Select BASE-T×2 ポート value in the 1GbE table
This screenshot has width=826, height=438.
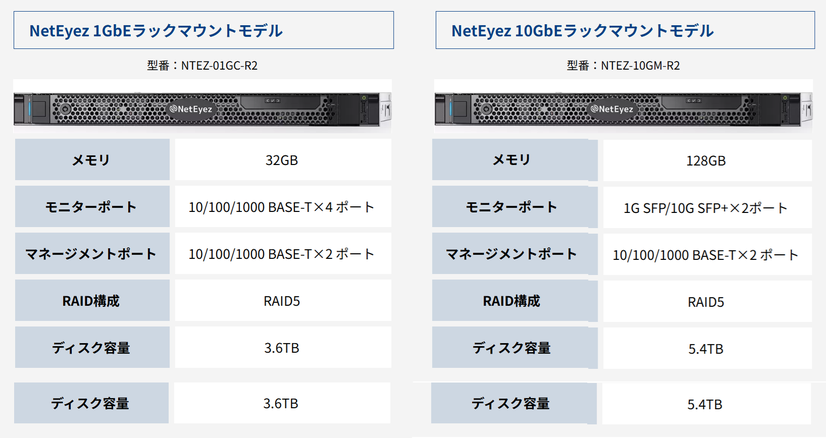pos(282,254)
